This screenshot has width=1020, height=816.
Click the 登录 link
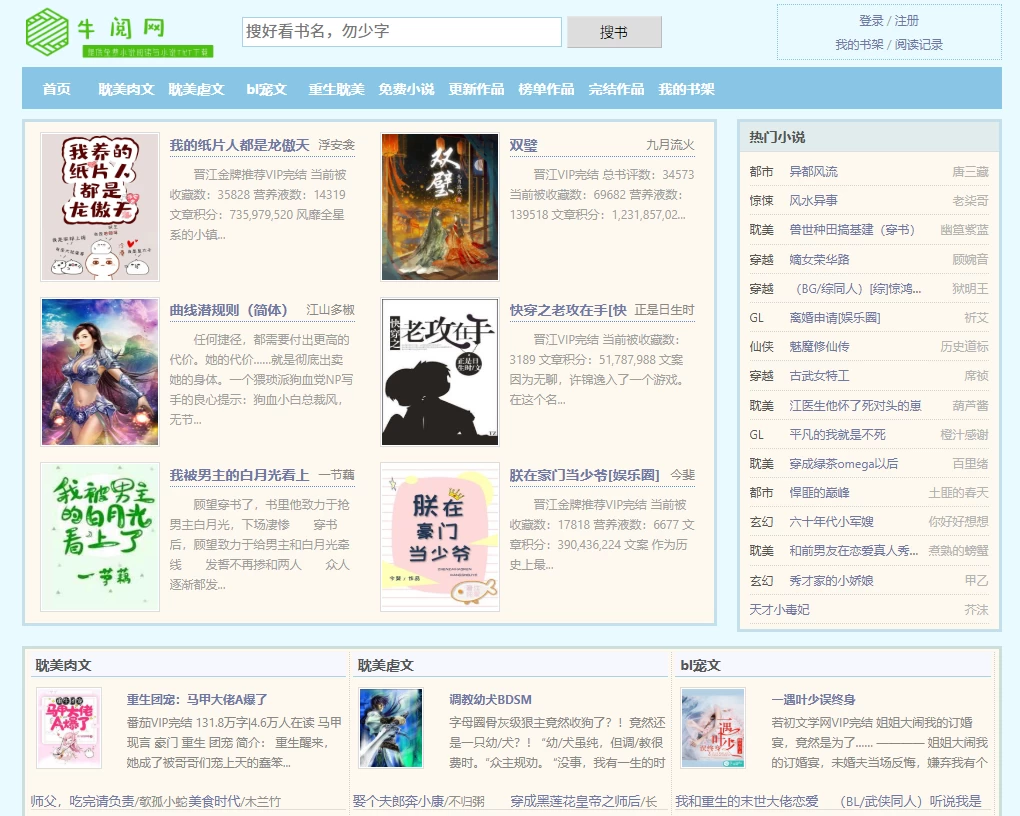click(871, 21)
